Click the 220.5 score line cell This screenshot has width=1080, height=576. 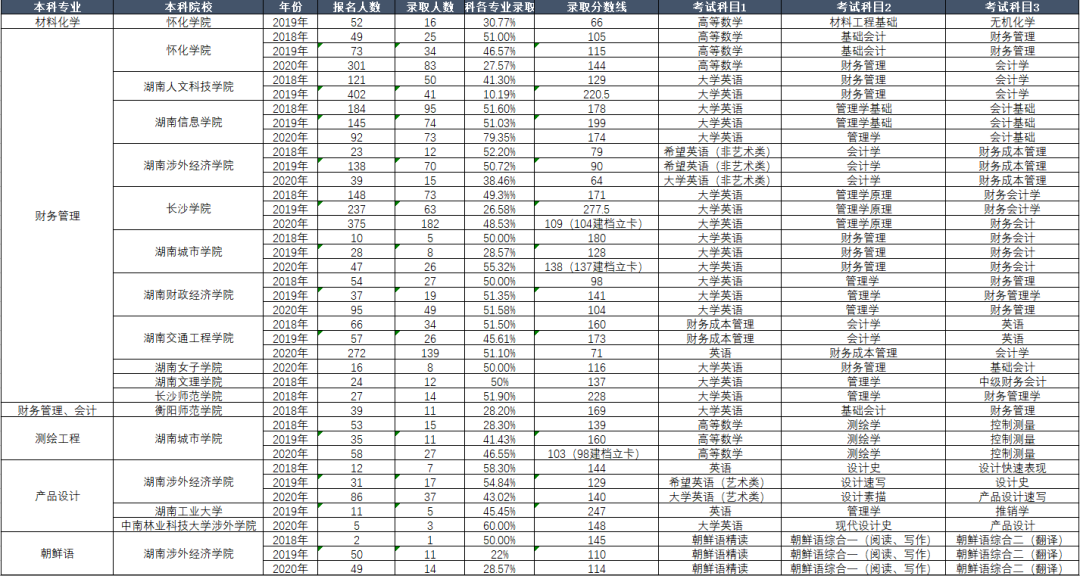pyautogui.click(x=597, y=93)
